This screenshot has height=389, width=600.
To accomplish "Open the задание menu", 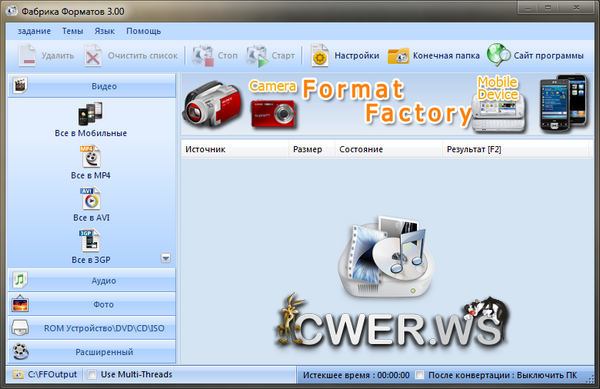I will click(x=34, y=31).
